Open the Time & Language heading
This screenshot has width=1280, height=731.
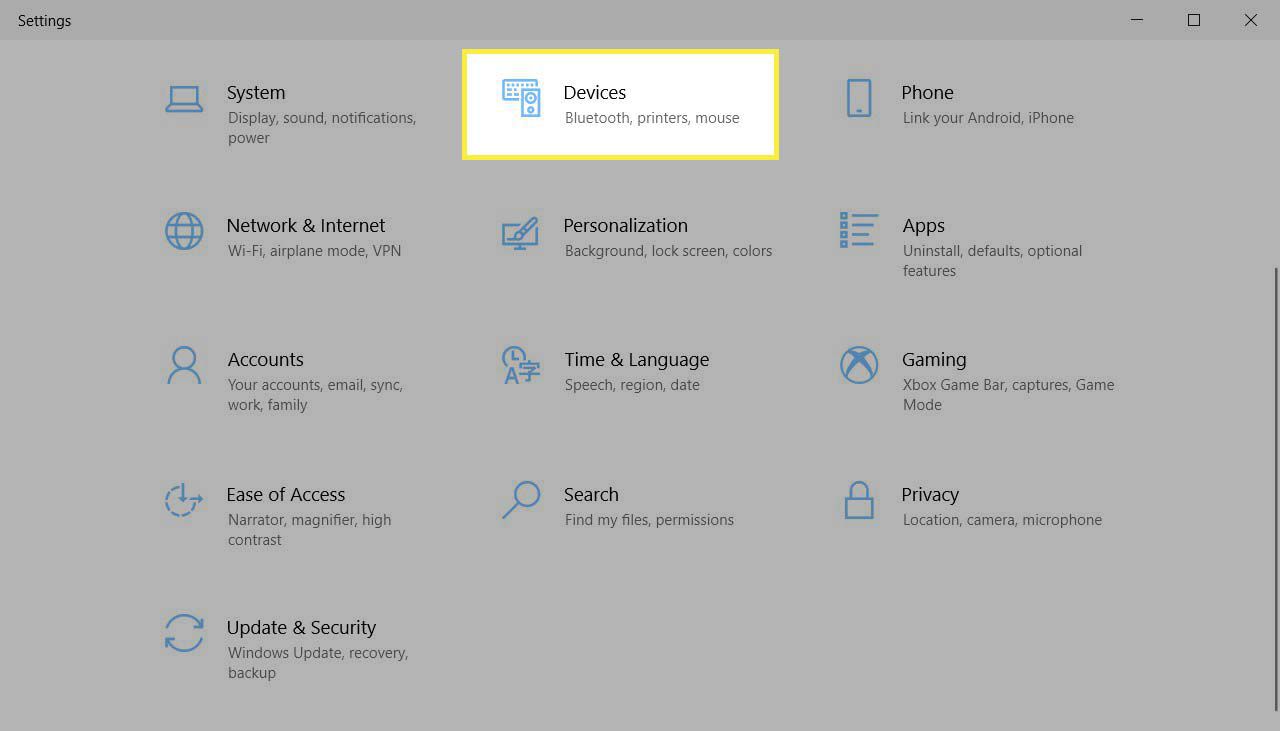pos(637,360)
